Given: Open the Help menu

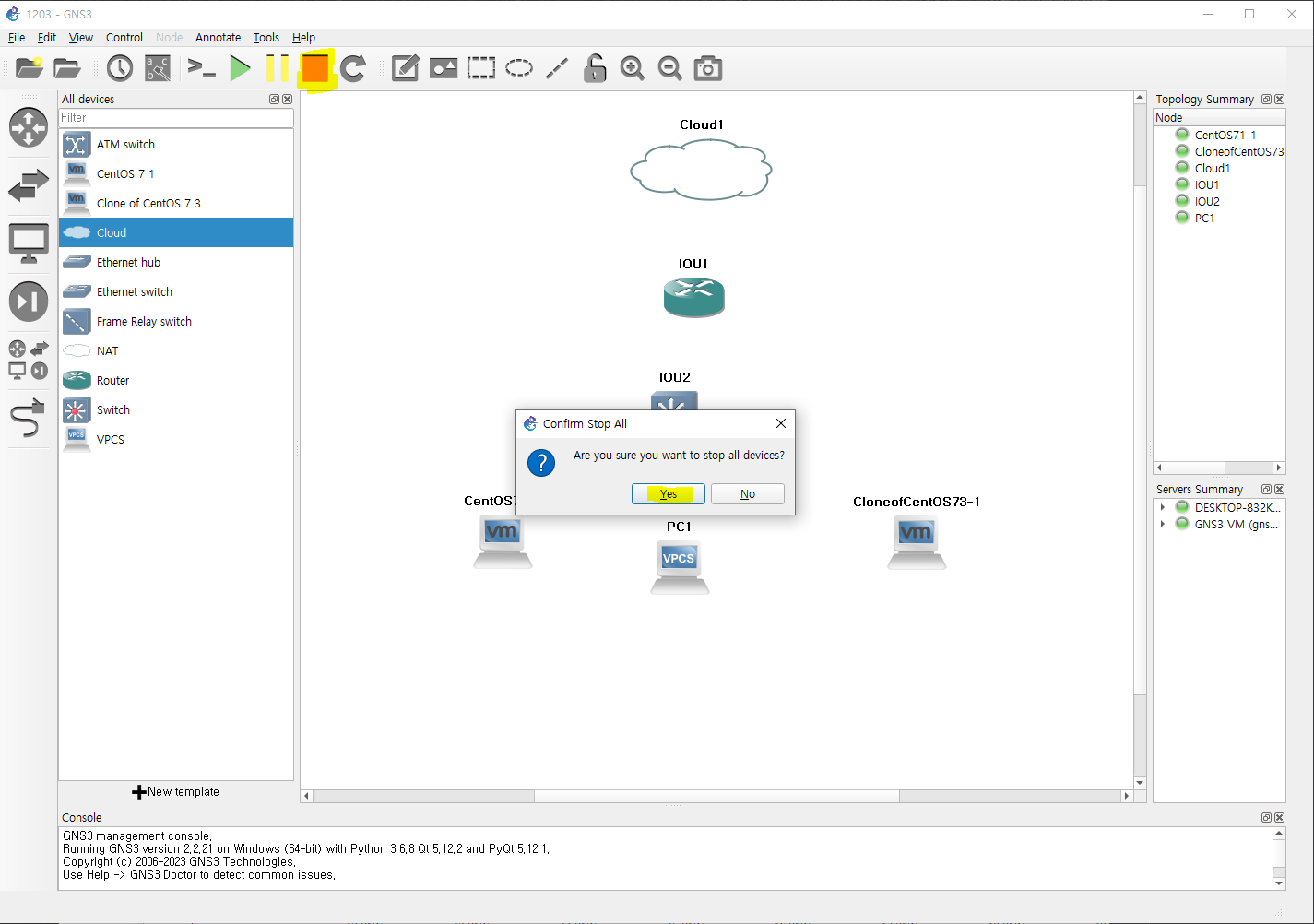Looking at the screenshot, I should pos(304,38).
